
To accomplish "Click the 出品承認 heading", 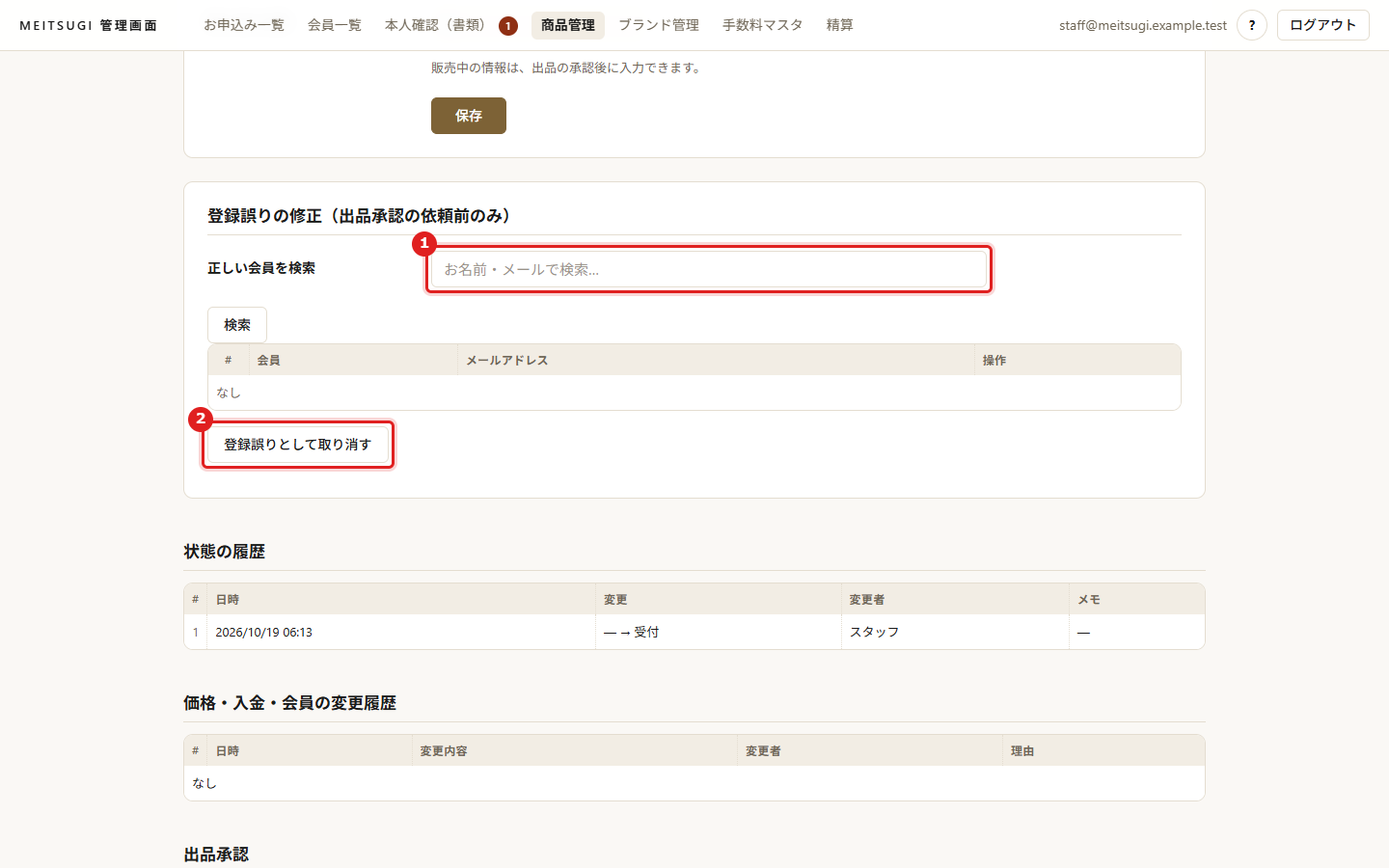I will 216,854.
